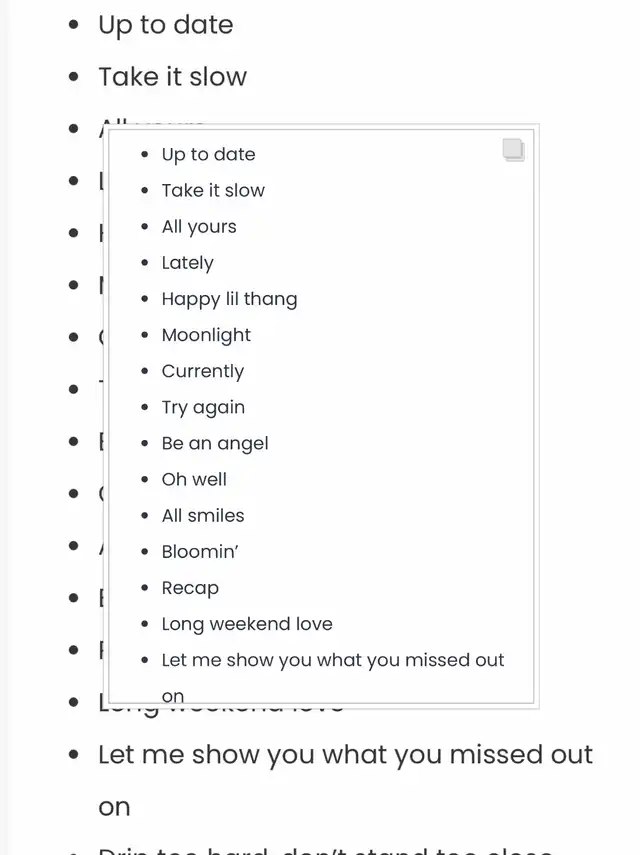Click the large "Let me show you what you missed out" text below the popup
The image size is (640, 855).
tap(345, 755)
